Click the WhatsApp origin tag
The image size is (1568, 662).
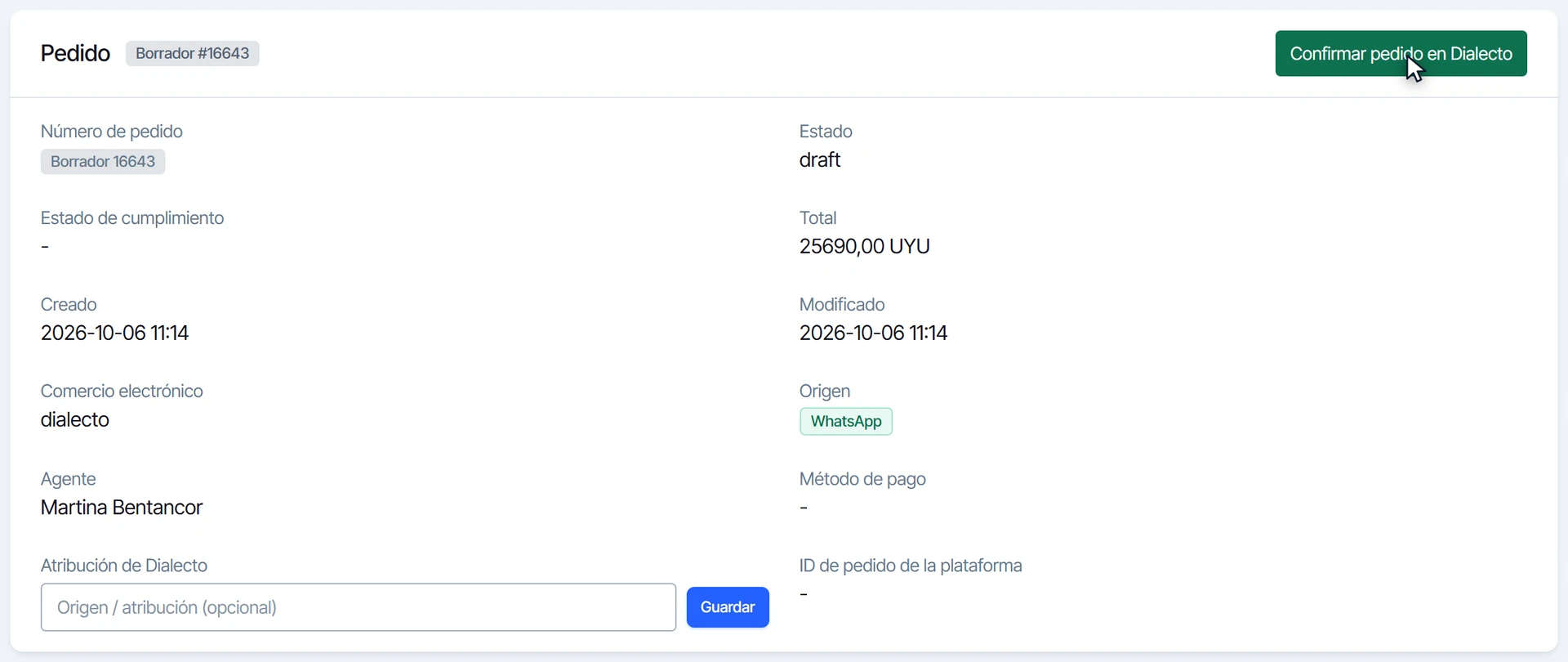click(x=846, y=422)
